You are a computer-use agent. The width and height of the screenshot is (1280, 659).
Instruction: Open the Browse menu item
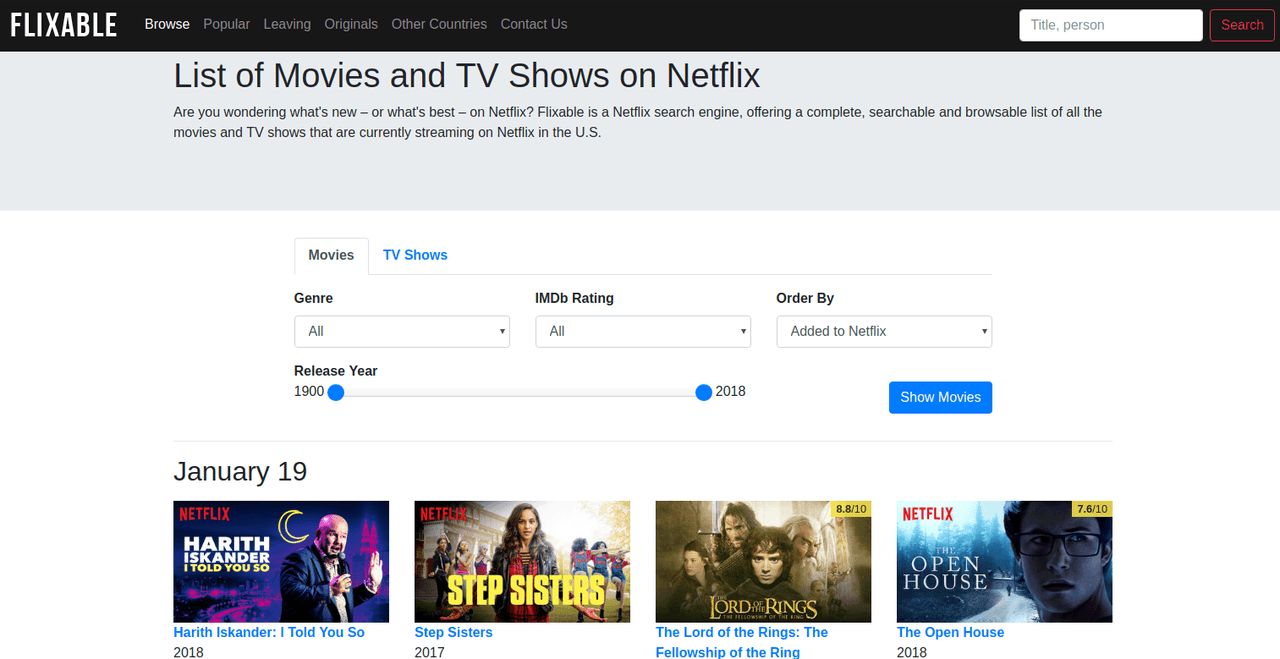tap(167, 24)
